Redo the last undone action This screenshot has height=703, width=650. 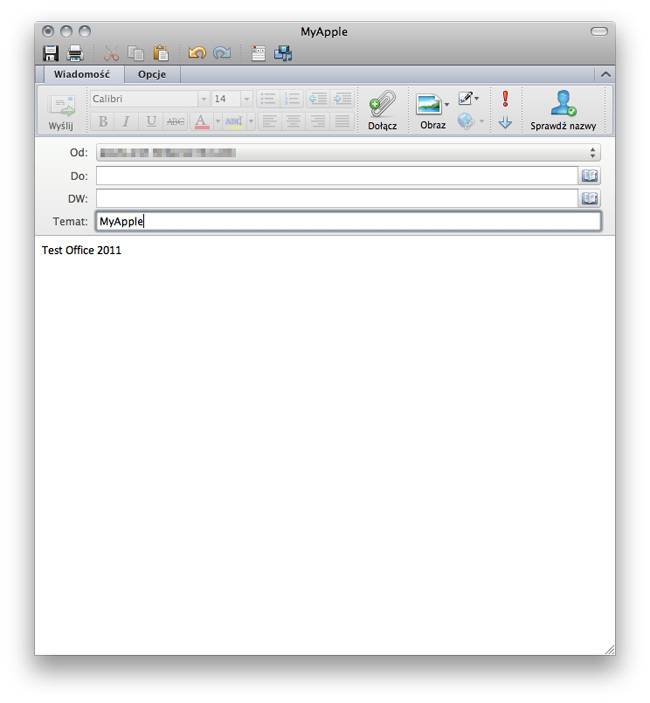click(222, 53)
